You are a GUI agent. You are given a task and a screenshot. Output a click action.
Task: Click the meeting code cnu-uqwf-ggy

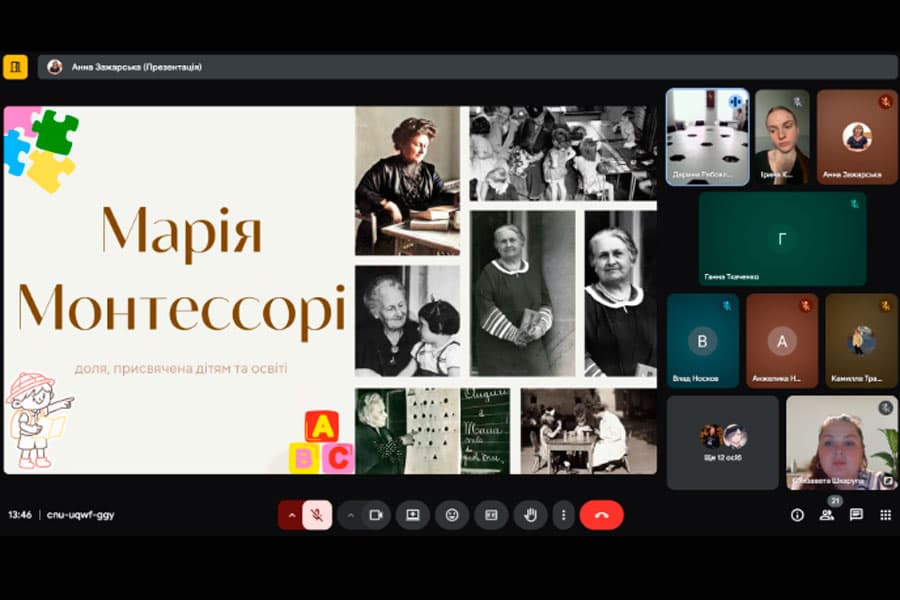(80, 514)
